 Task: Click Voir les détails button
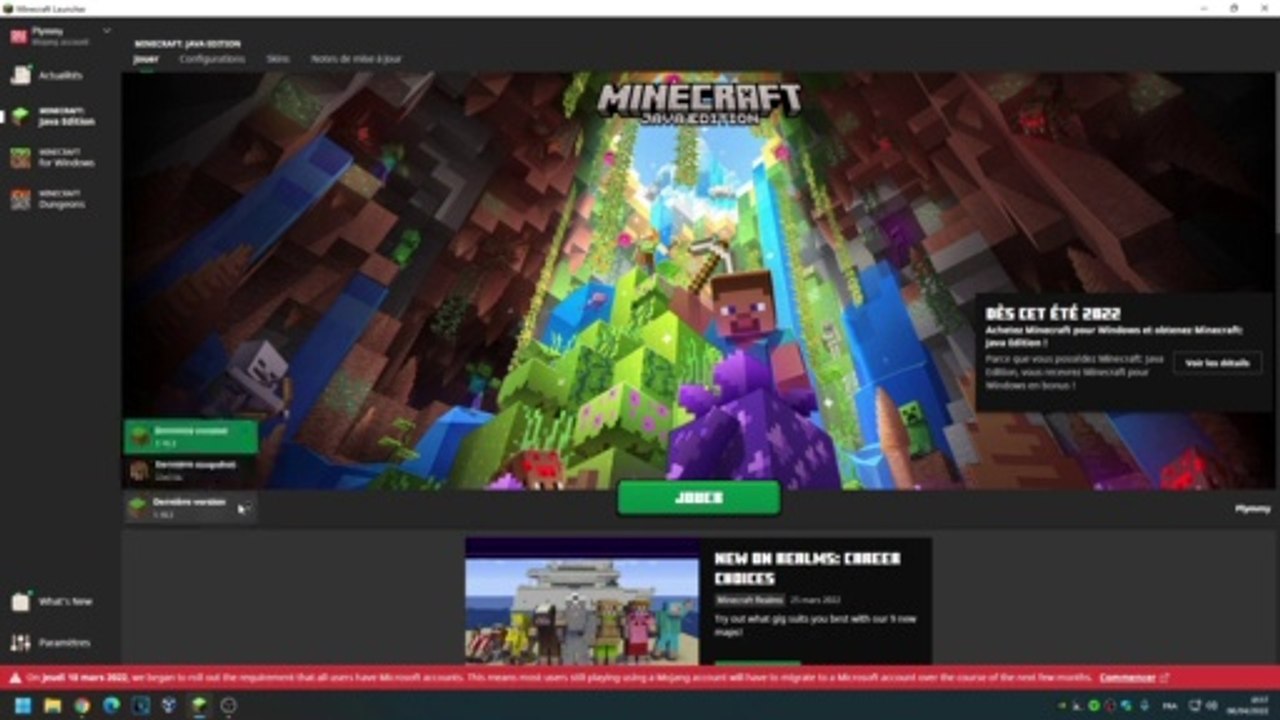(x=1217, y=363)
